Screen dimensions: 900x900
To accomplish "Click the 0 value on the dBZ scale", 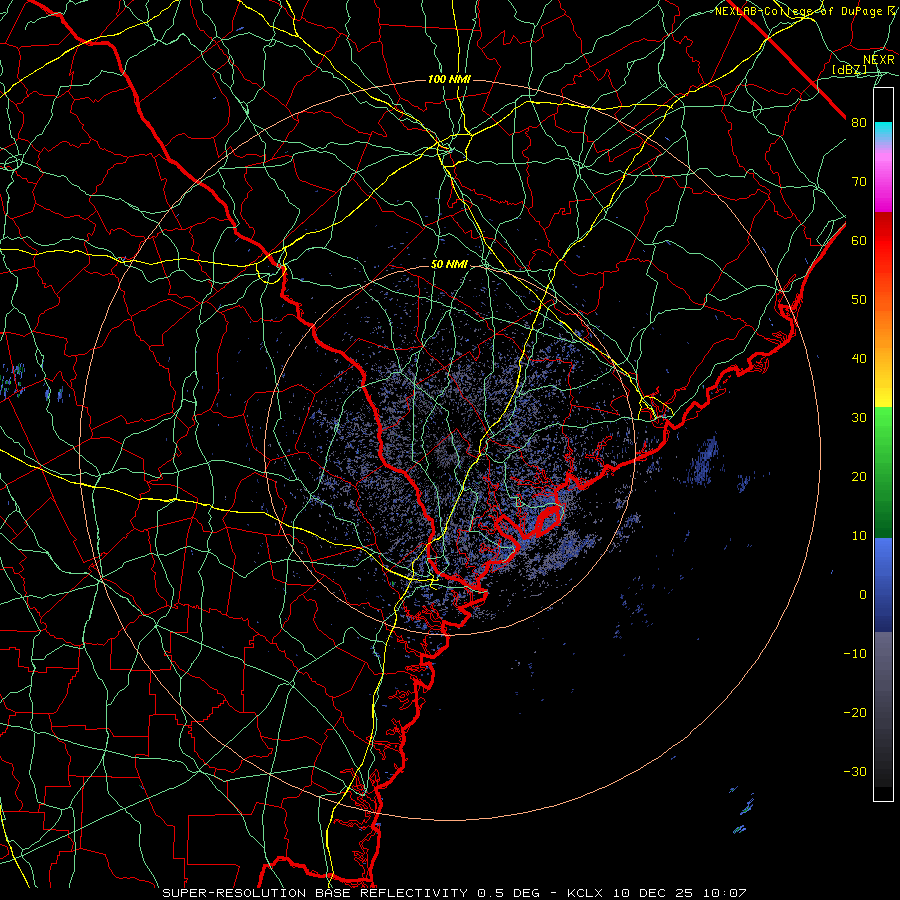I will pos(863,595).
